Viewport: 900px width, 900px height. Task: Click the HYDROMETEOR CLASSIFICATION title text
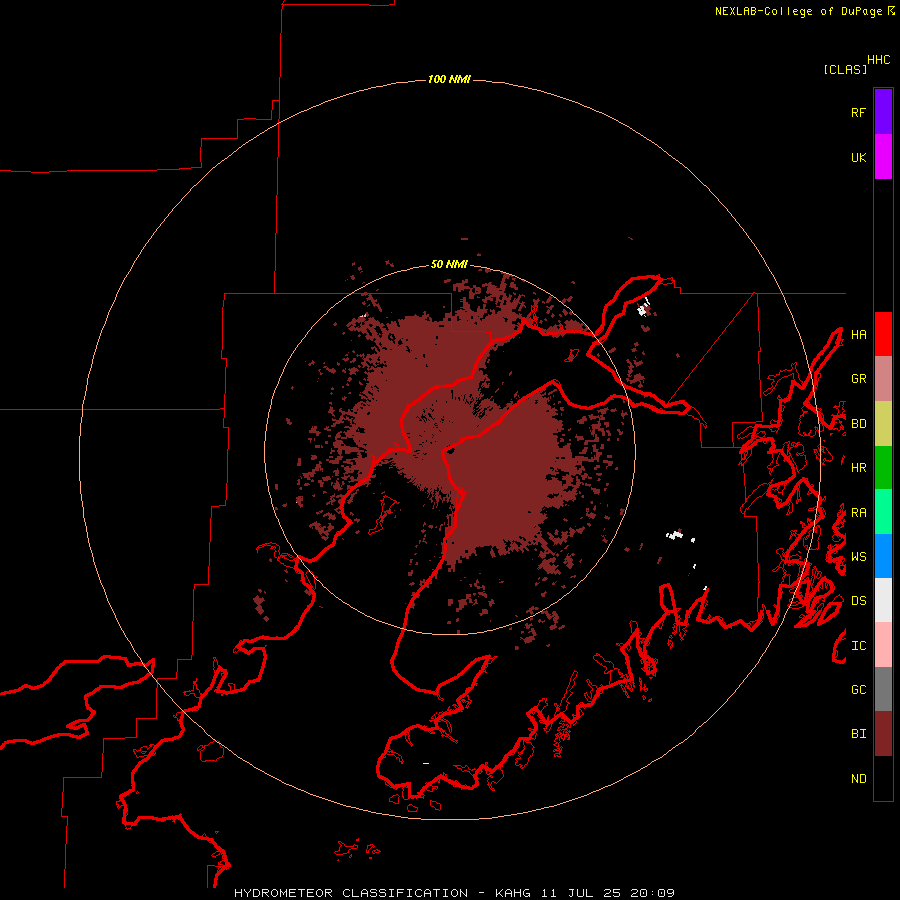click(351, 893)
